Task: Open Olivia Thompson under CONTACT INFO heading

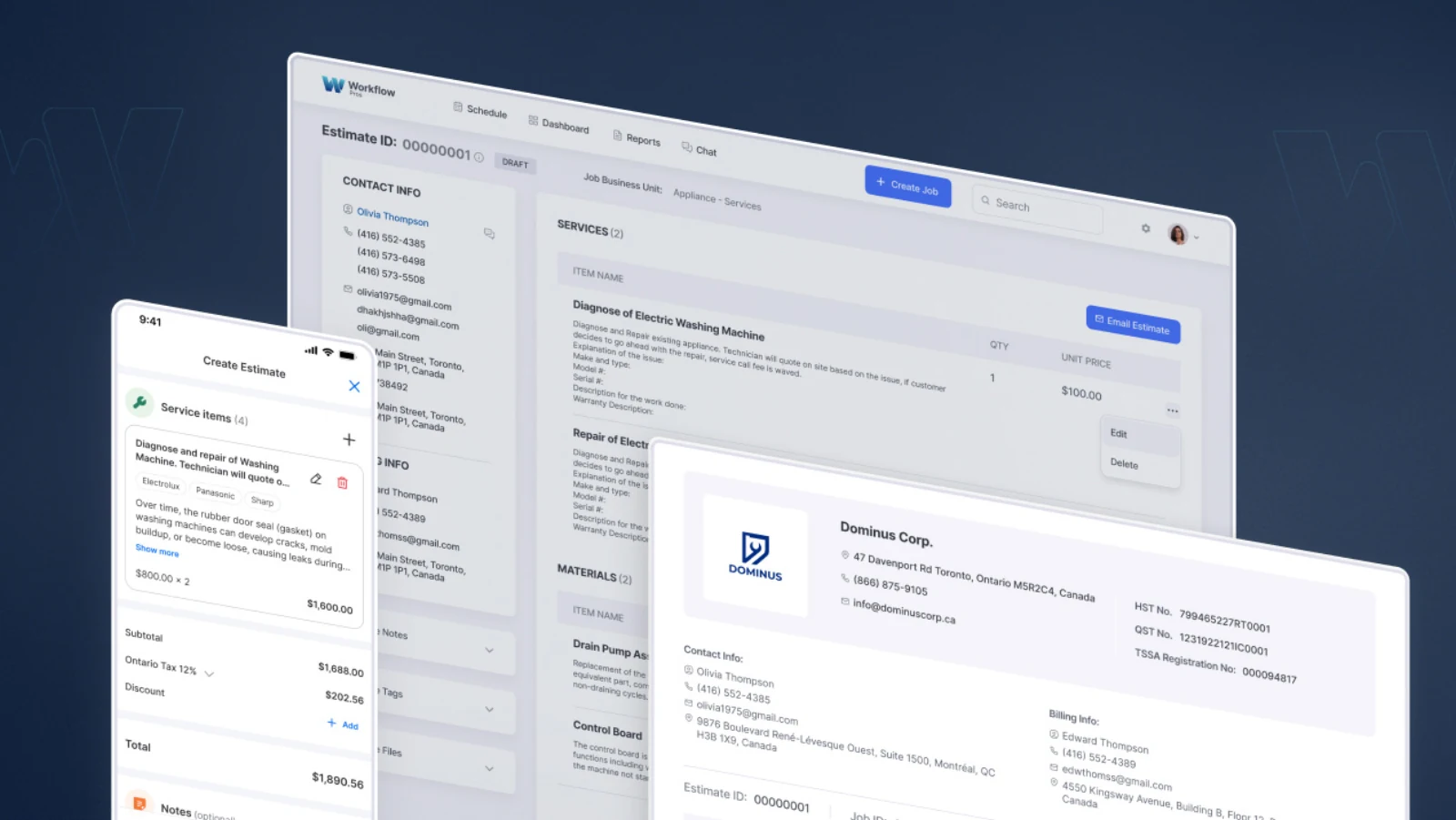Action: (392, 217)
